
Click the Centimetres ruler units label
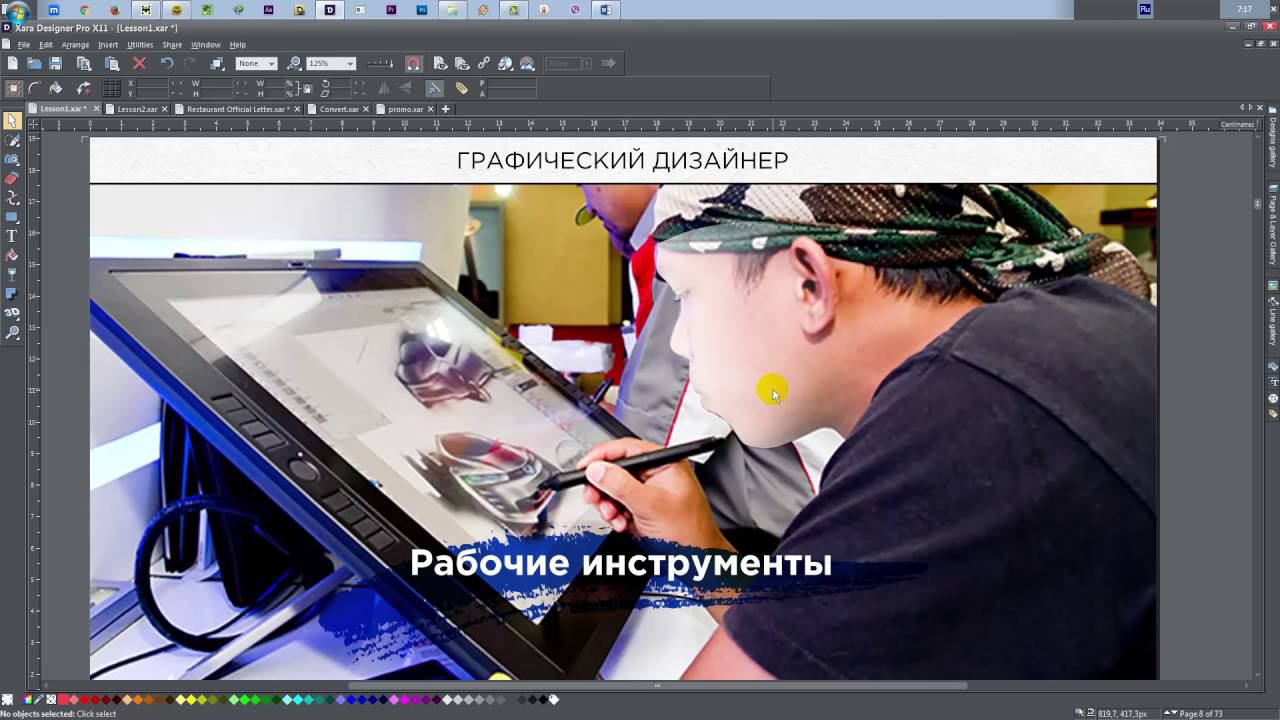point(1237,124)
